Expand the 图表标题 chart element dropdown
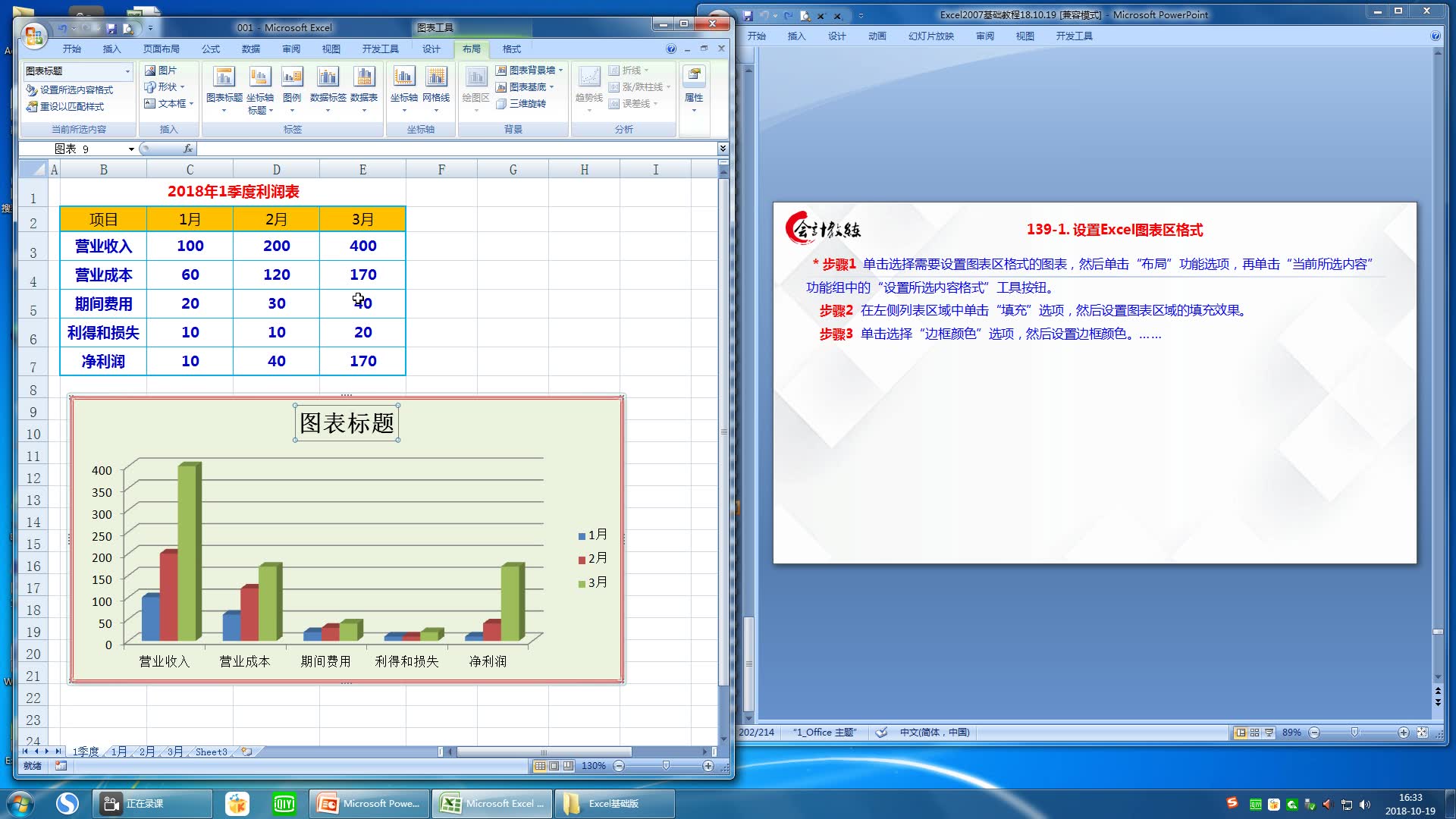1456x819 pixels. point(127,71)
